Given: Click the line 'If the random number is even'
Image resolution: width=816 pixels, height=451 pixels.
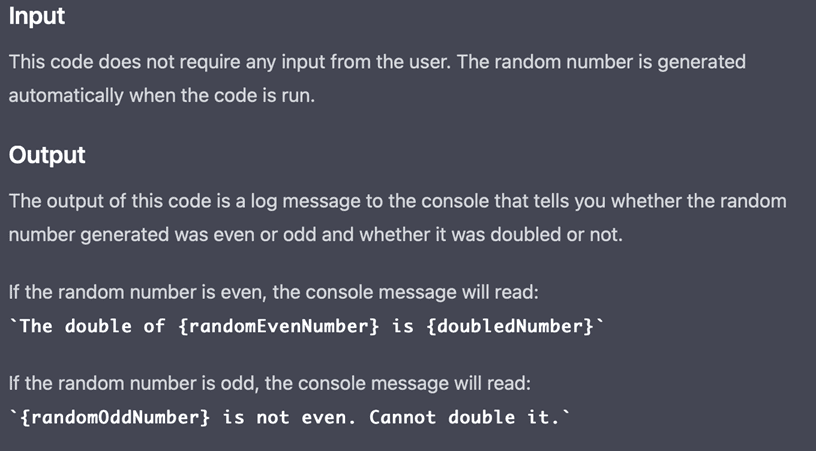Looking at the screenshot, I should (x=274, y=292).
